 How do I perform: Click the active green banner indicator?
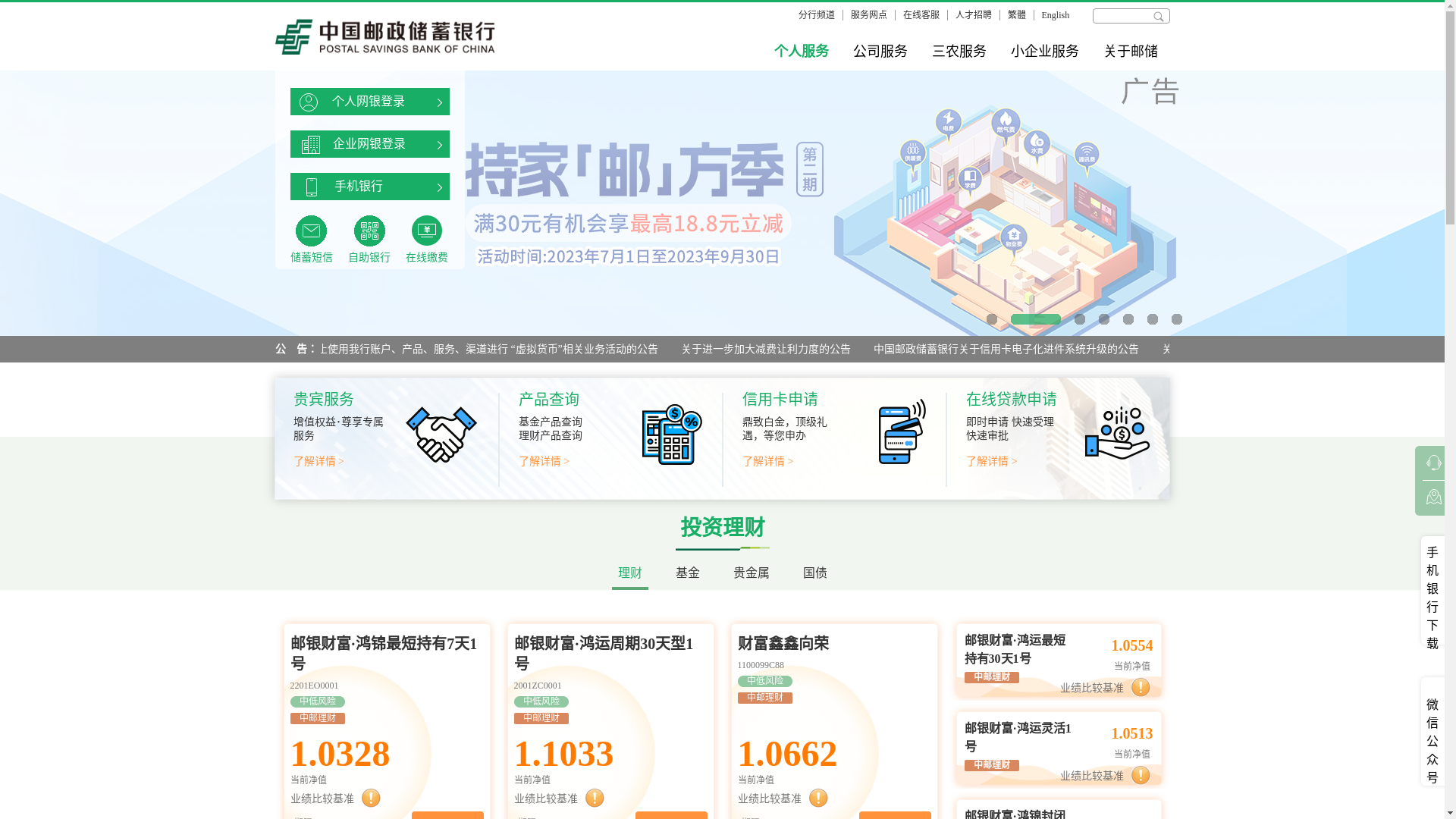(x=1036, y=319)
